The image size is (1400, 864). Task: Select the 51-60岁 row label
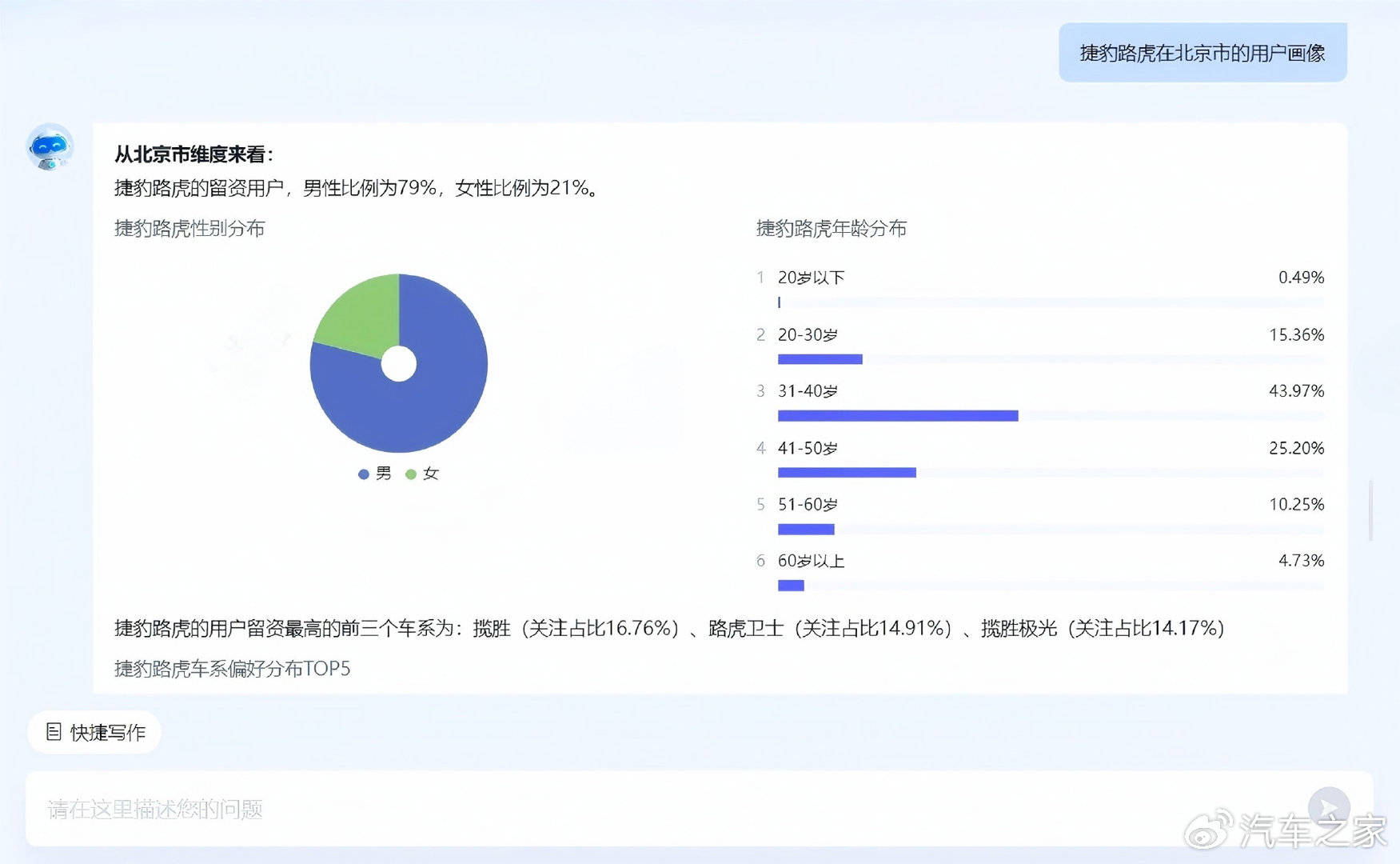pyautogui.click(x=808, y=505)
